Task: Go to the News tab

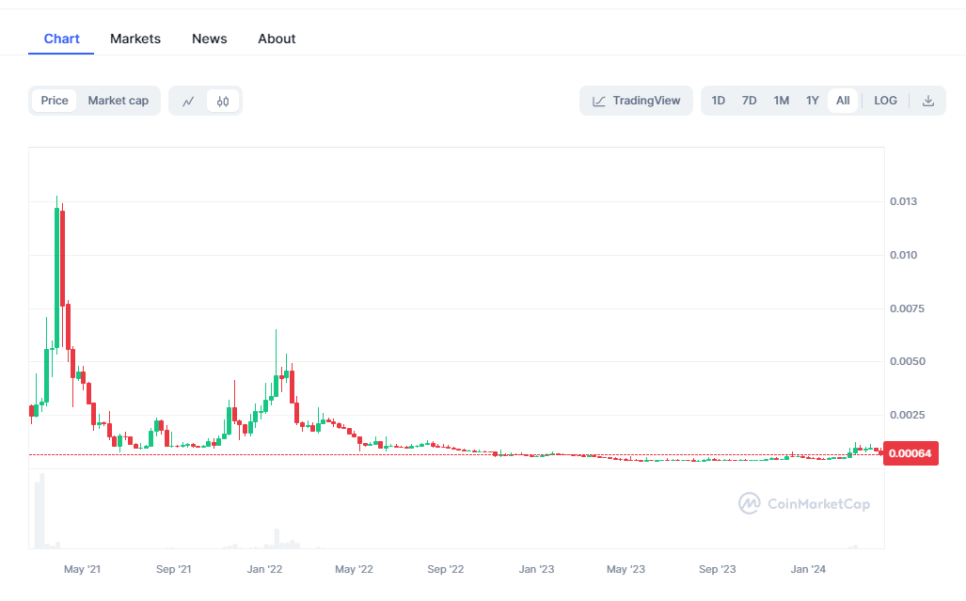Action: (x=209, y=39)
